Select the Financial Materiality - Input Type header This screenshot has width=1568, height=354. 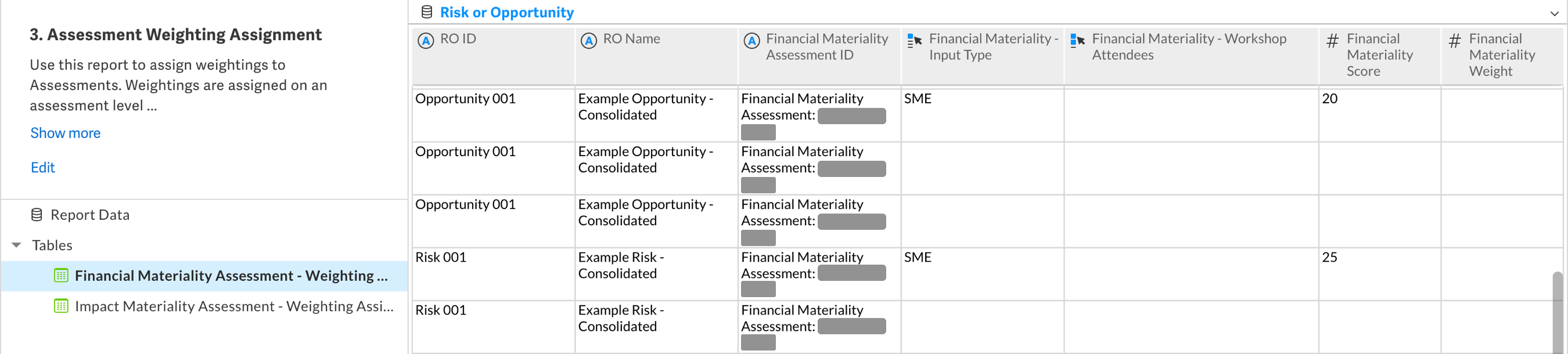click(x=983, y=56)
